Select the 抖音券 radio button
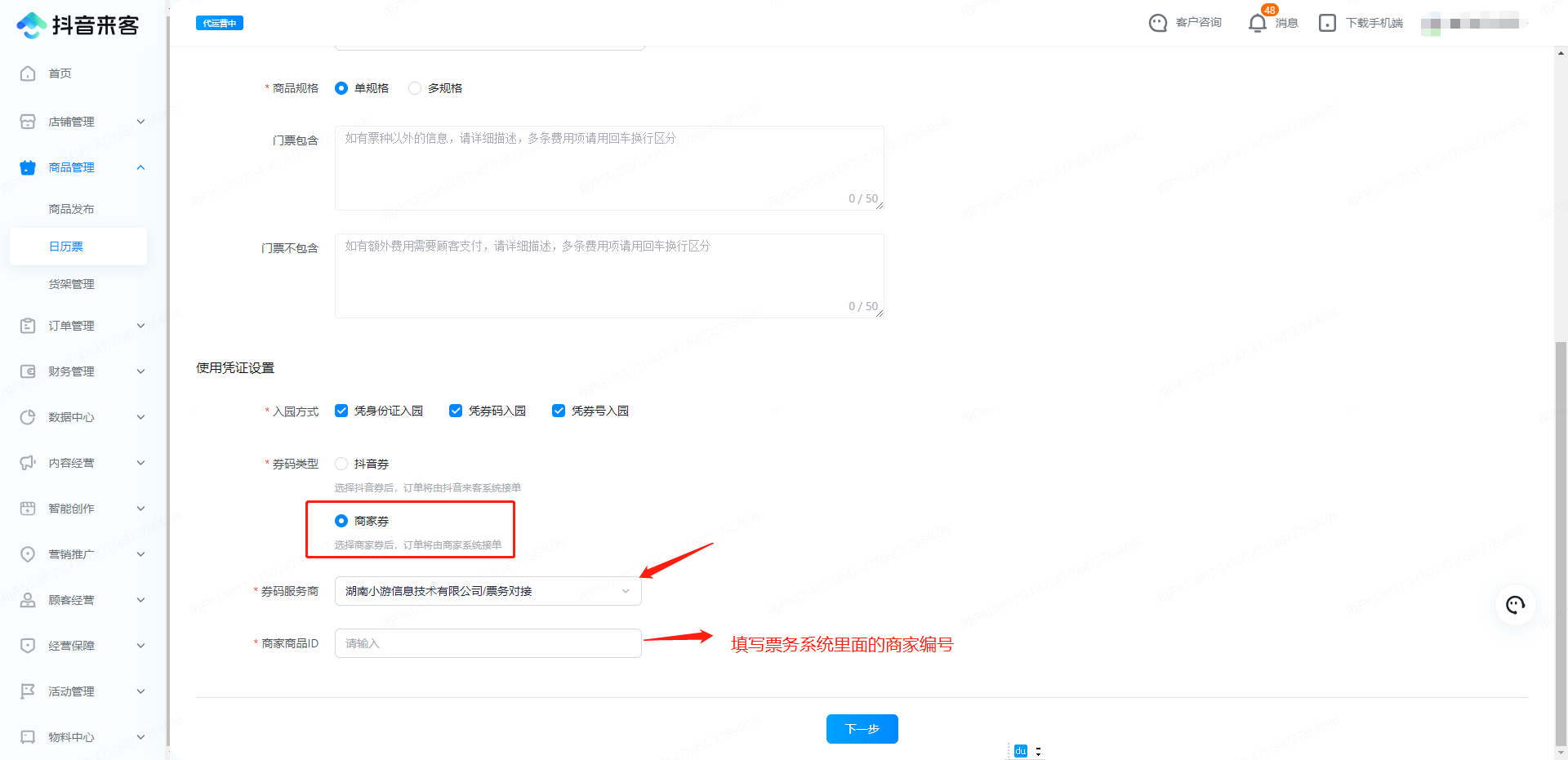Image resolution: width=1568 pixels, height=760 pixels. point(341,464)
